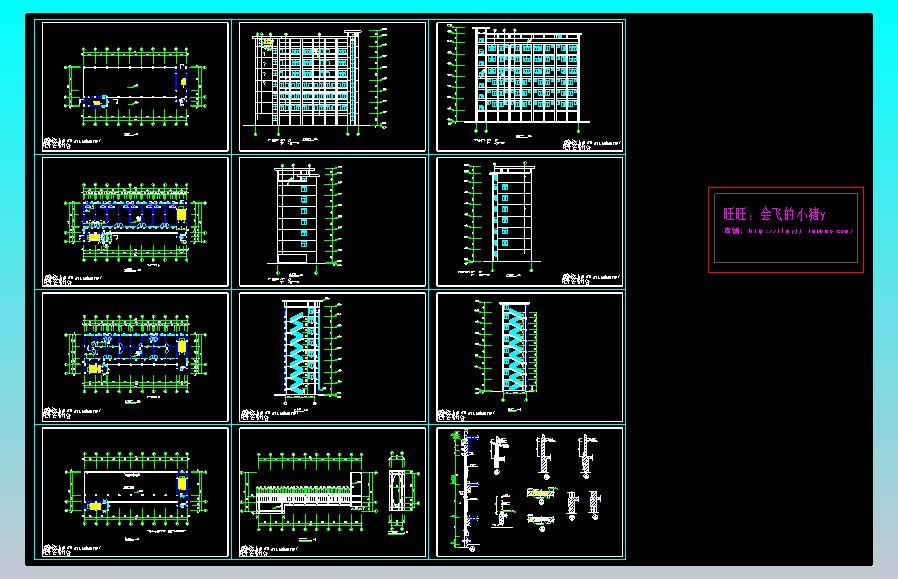Select the wall construction details sheet
898x579 pixels.
tap(530, 492)
